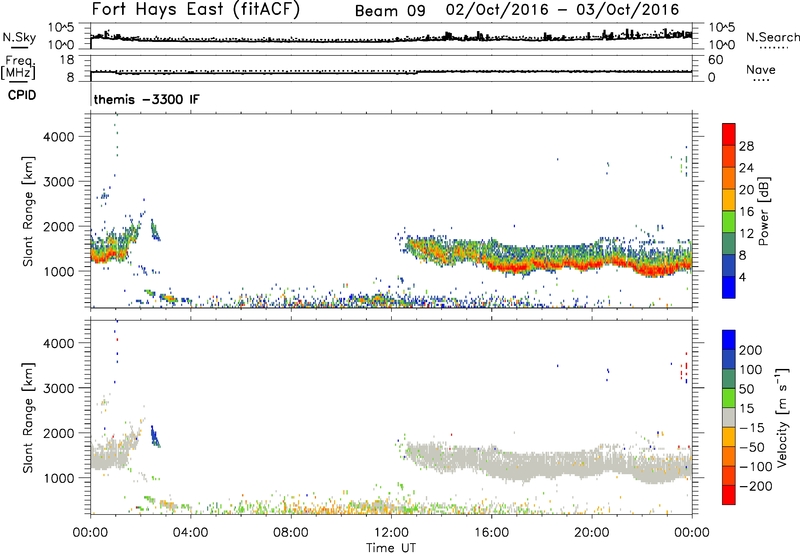Select "Slant Range [km]" label of velocity panel
Viewport: 800px width, 554px height.
(x=28, y=418)
